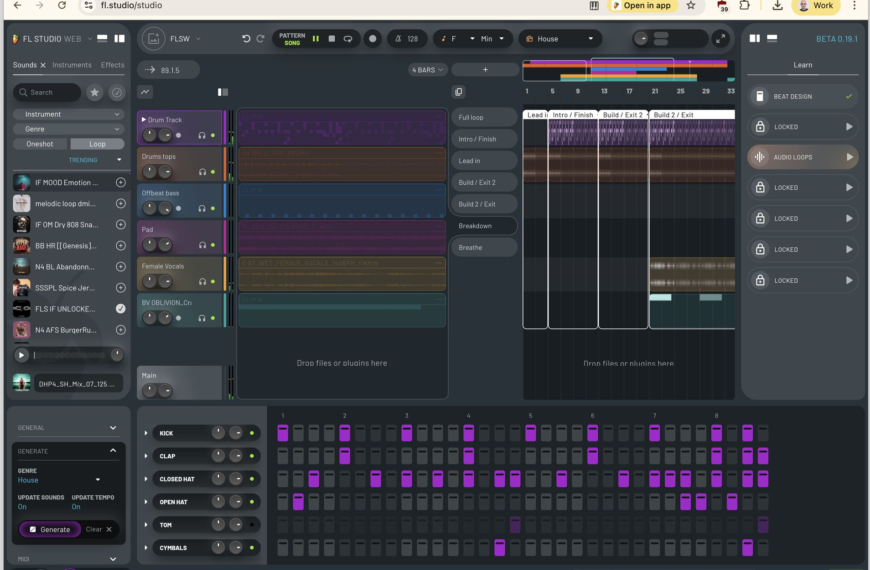
Task: Select the Oneshot sound type toggle
Action: 40,144
